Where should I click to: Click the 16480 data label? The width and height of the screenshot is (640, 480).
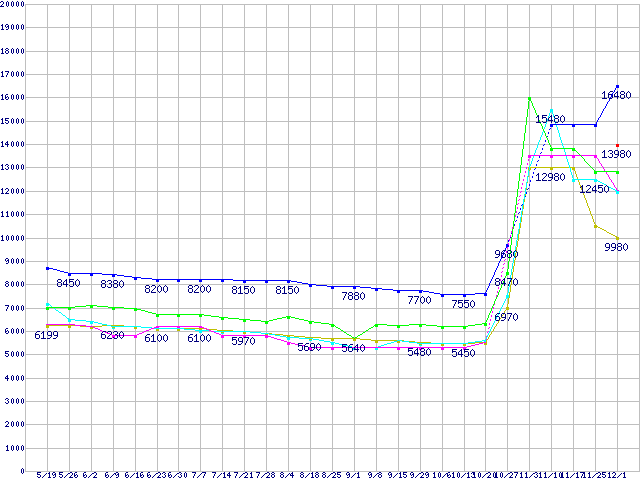[x=616, y=95]
